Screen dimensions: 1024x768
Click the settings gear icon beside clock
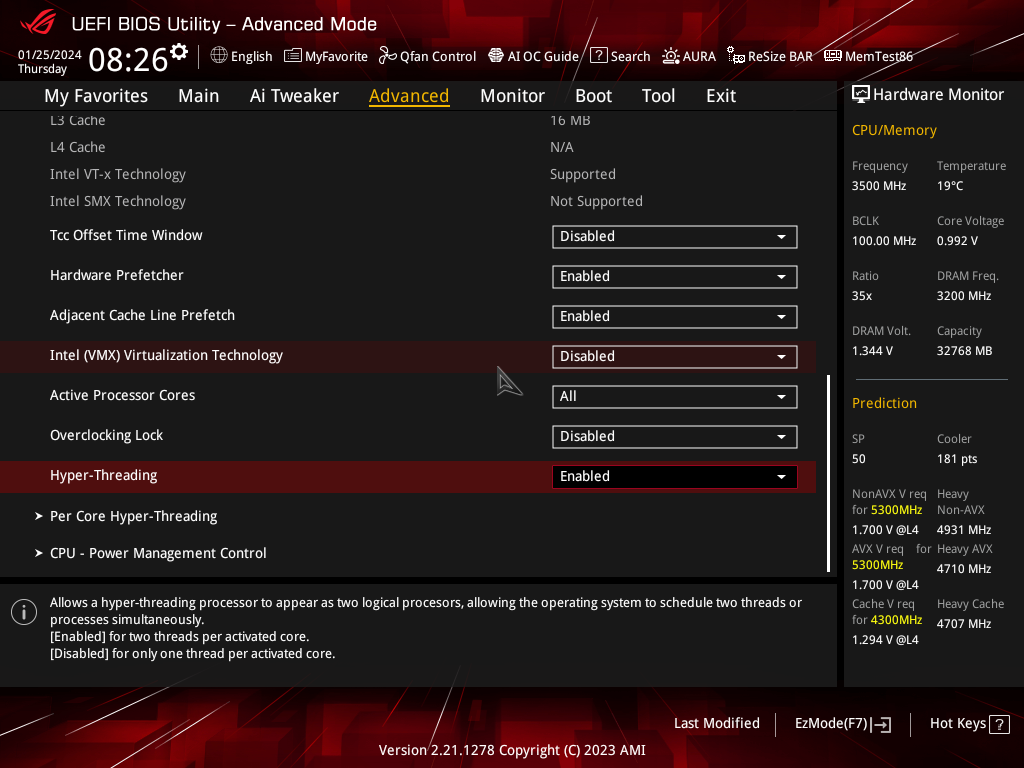click(179, 51)
